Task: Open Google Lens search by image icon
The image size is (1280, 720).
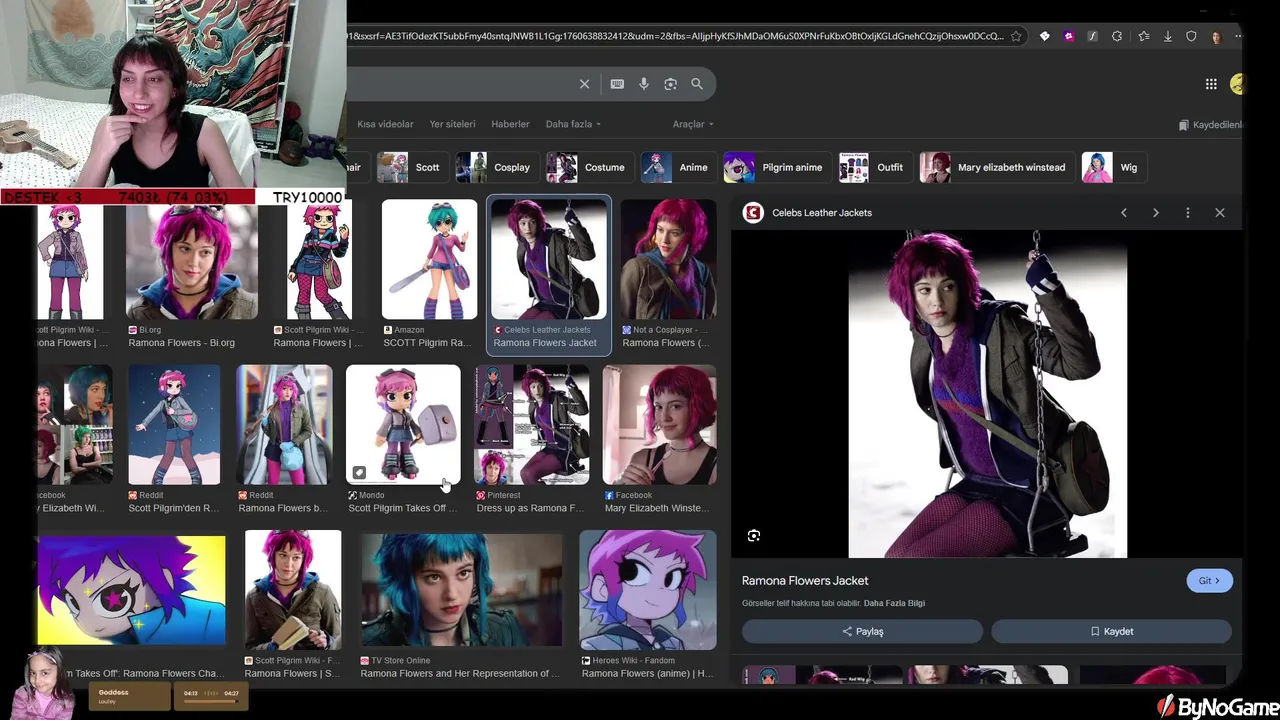Action: coord(670,84)
